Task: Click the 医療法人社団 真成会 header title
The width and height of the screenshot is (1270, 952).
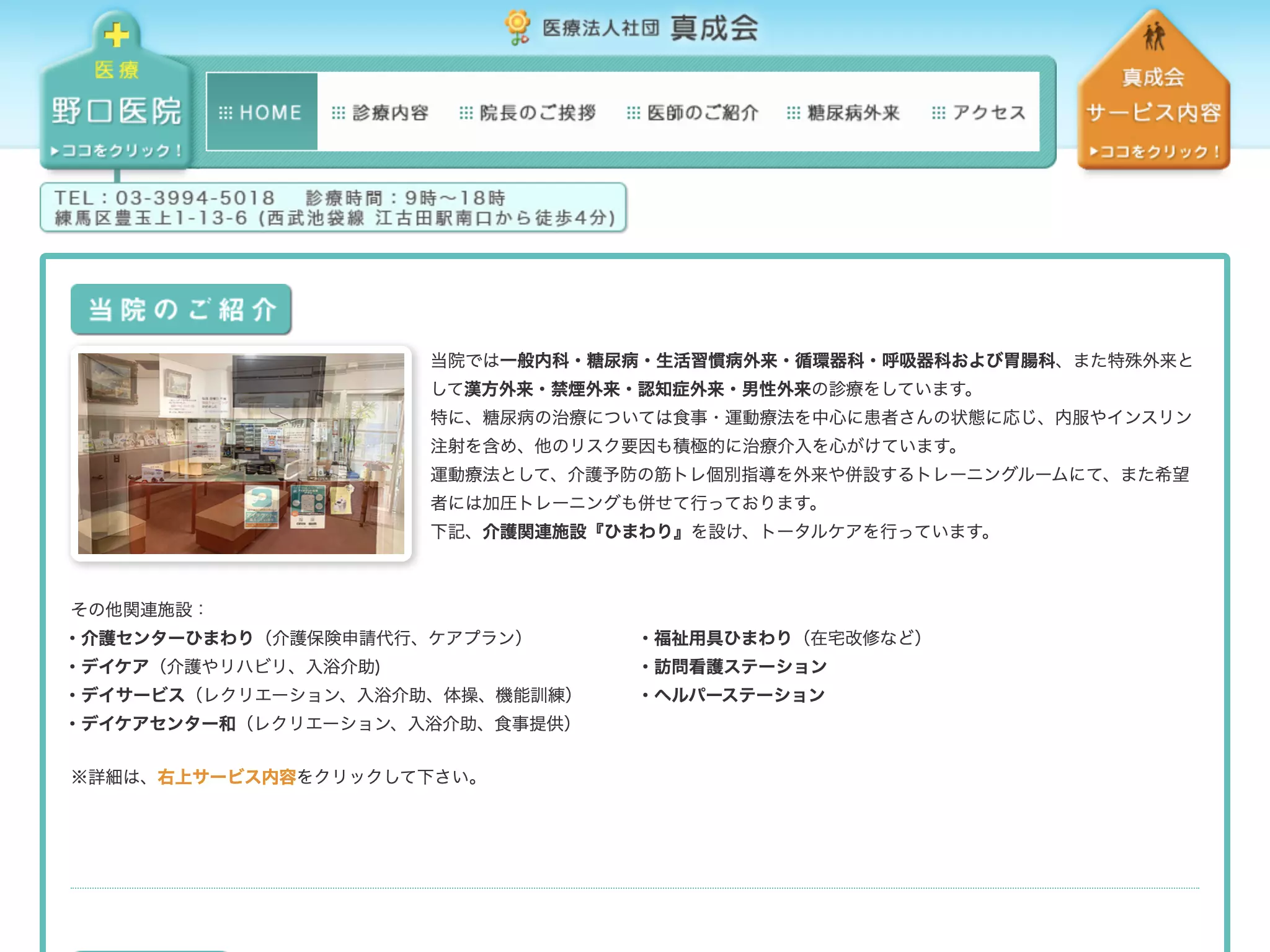Action: [x=650, y=28]
